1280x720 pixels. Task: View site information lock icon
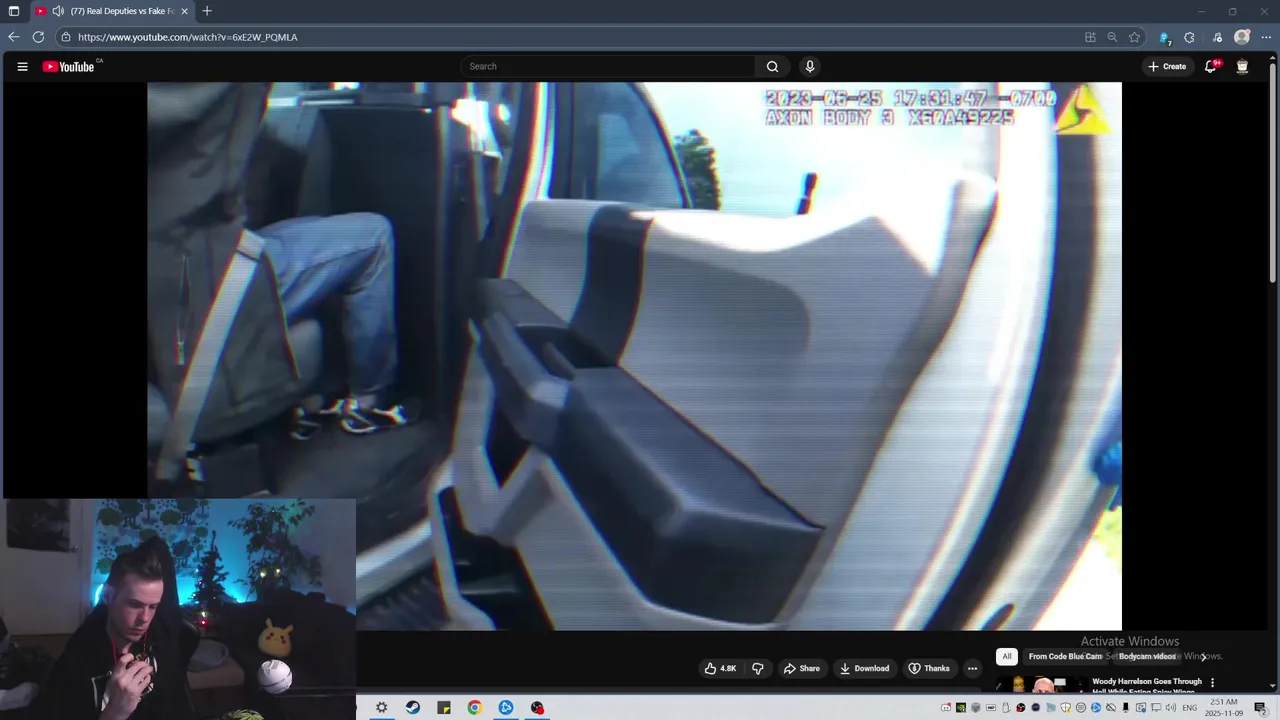(66, 37)
